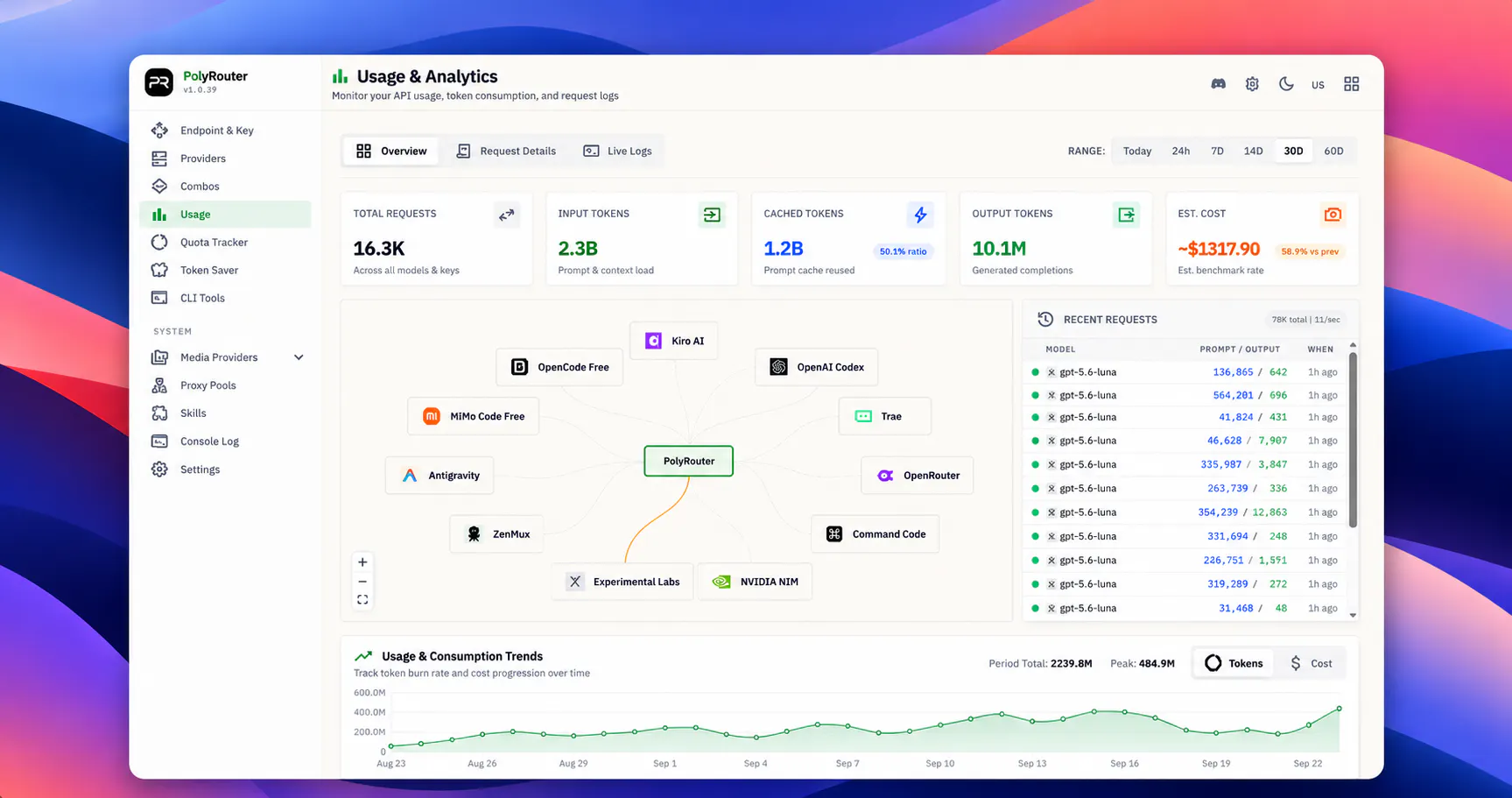Set range to 24h
The width and height of the screenshot is (1512, 798).
1181,151
